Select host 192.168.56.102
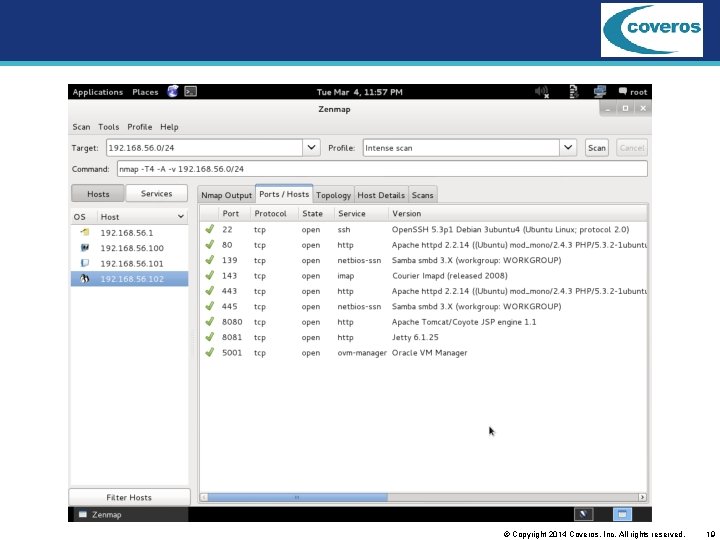The width and height of the screenshot is (720, 540). click(129, 279)
